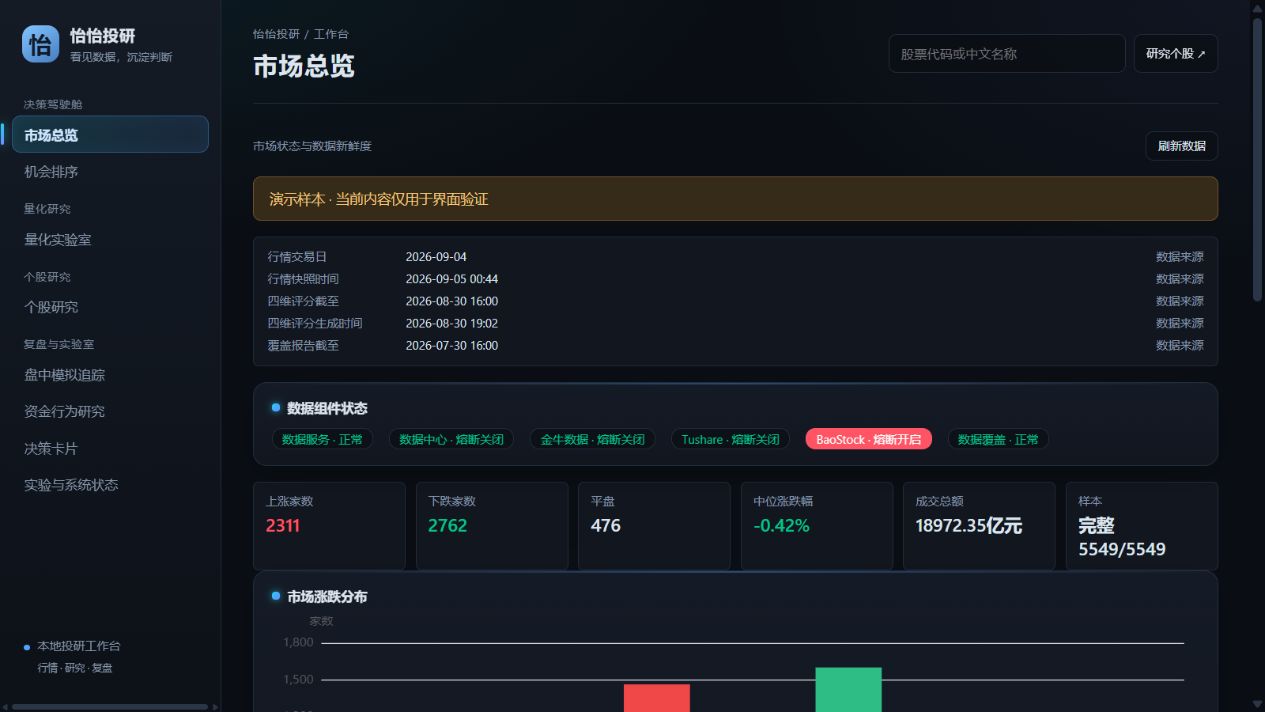This screenshot has width=1265, height=712.
Task: Click the 怡怡投研 logo icon
Action: 41,44
